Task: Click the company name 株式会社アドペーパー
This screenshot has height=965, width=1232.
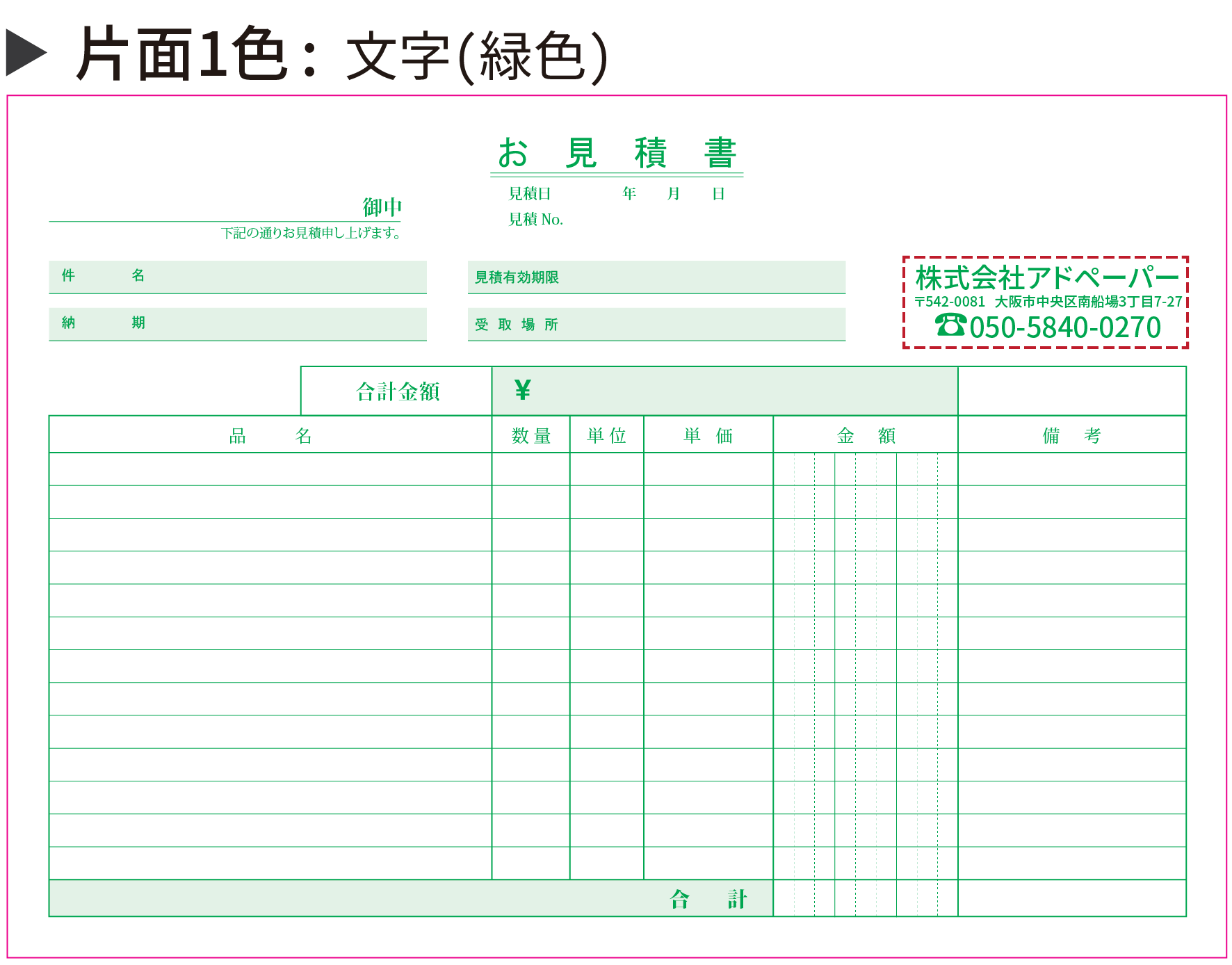Action: click(1046, 278)
